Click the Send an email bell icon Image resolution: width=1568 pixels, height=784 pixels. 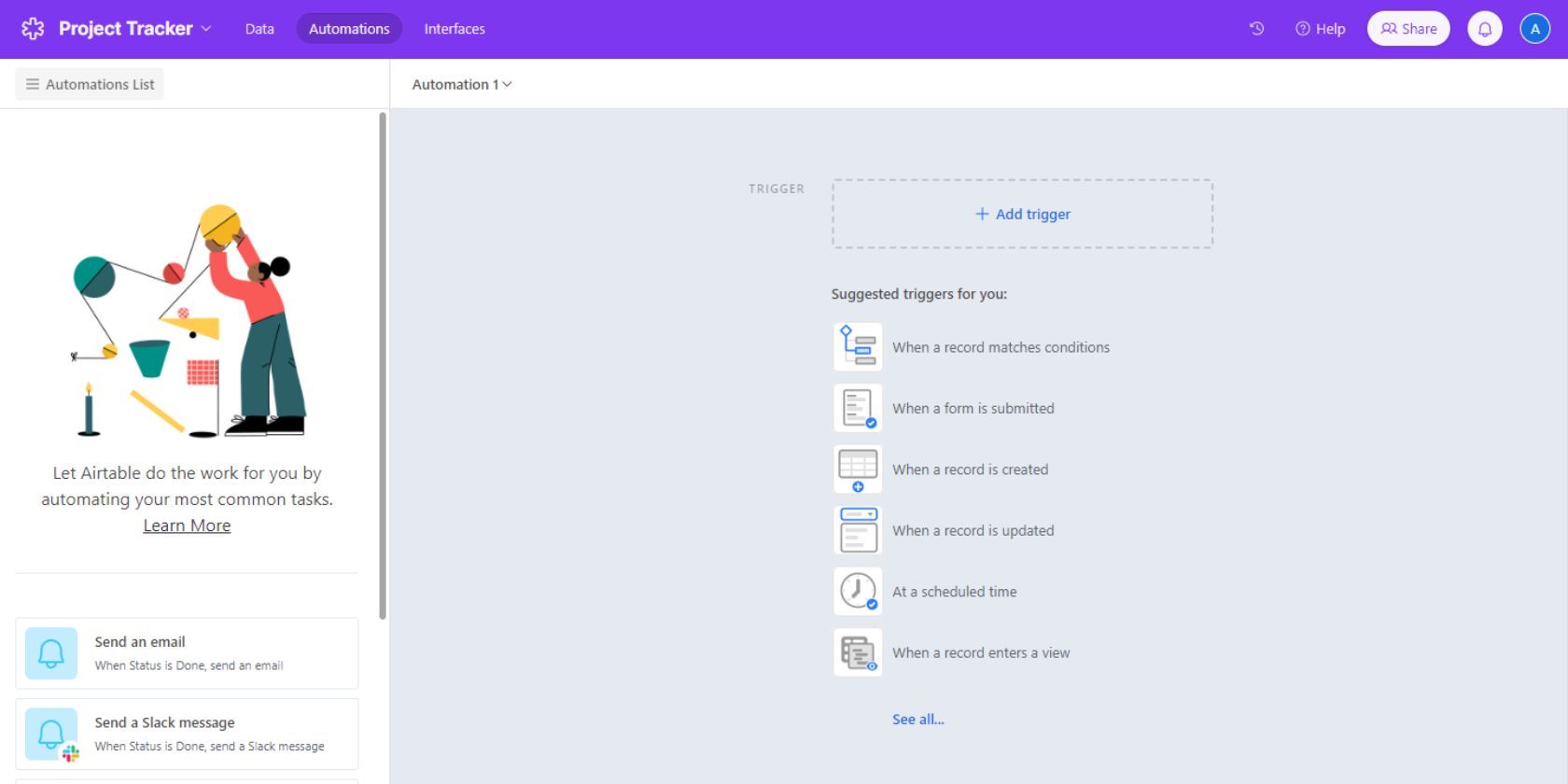click(51, 653)
